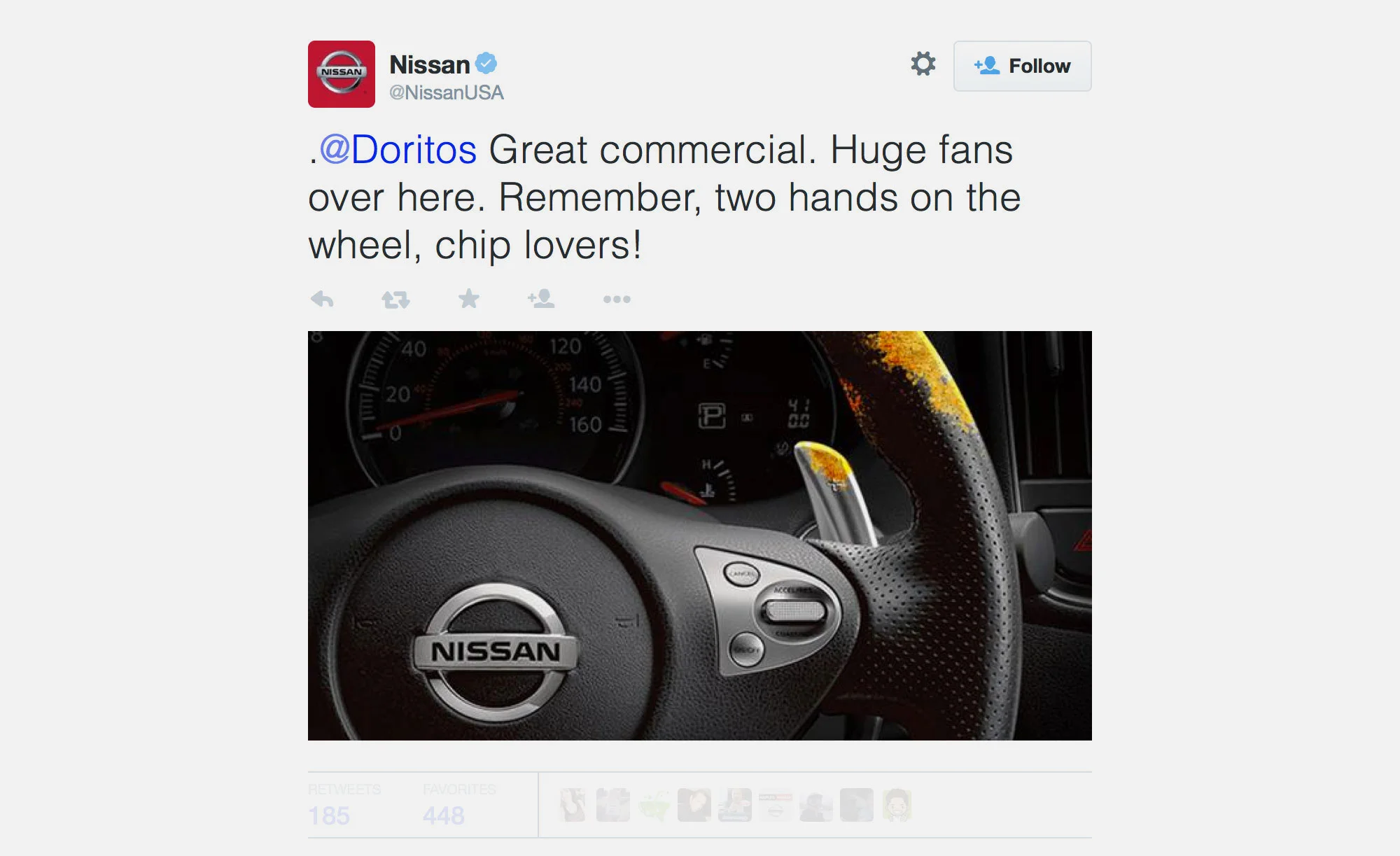Click the Nissan account name
Viewport: 1400px width, 856px height.
[x=429, y=64]
